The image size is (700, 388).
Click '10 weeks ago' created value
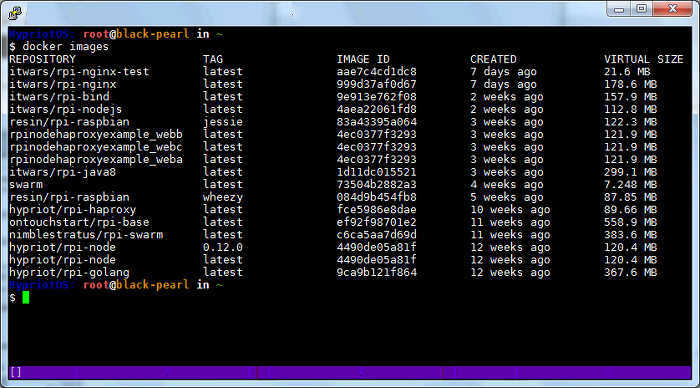pos(510,209)
